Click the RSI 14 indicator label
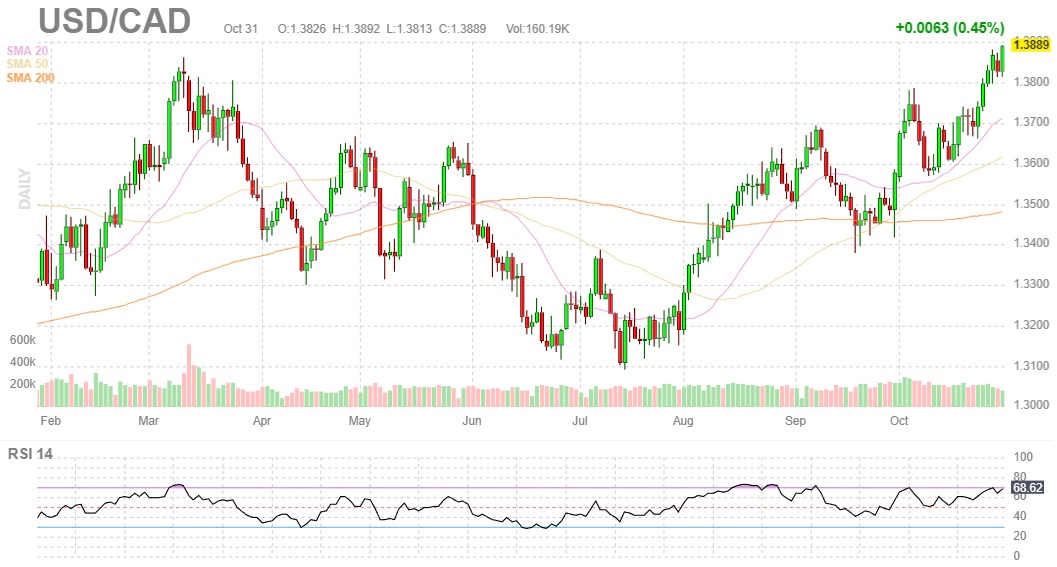Viewport: 1057px width, 567px height. point(30,454)
